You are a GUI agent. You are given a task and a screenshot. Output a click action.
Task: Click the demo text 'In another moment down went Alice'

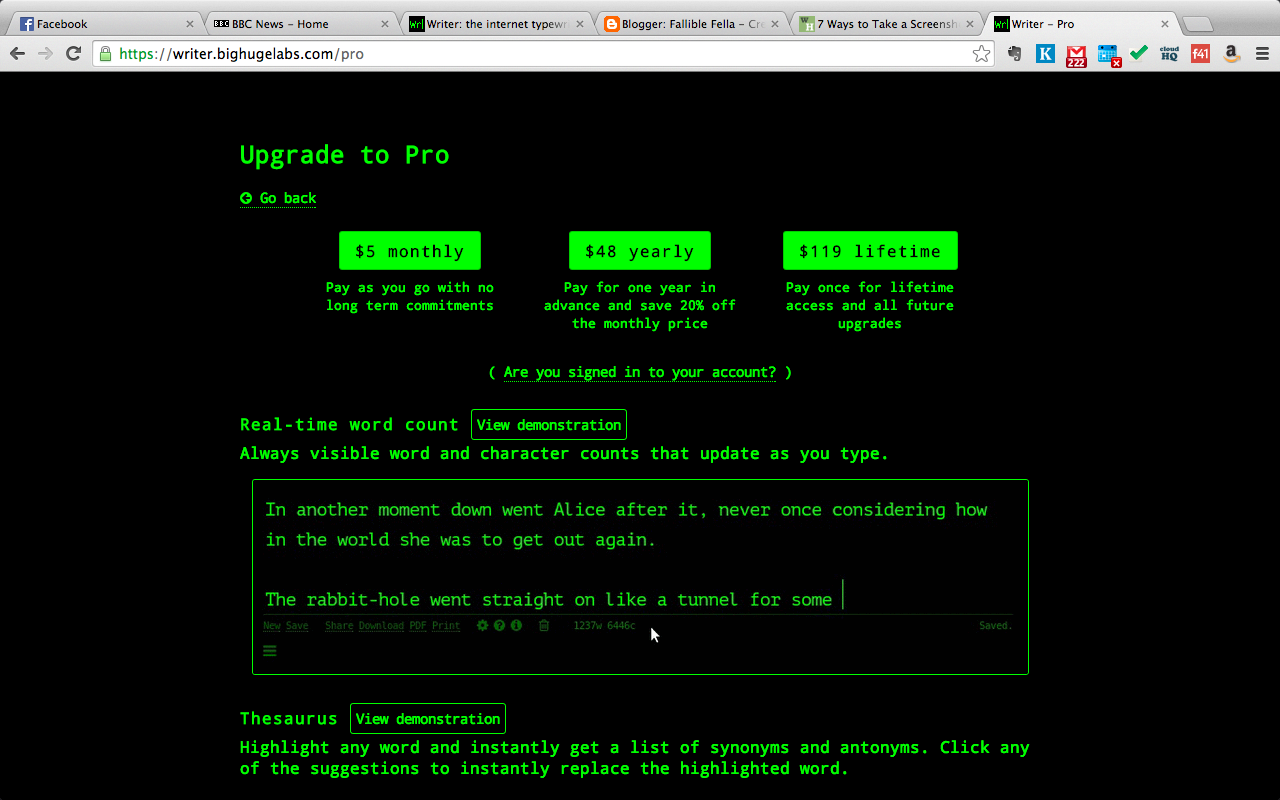[x=435, y=510]
